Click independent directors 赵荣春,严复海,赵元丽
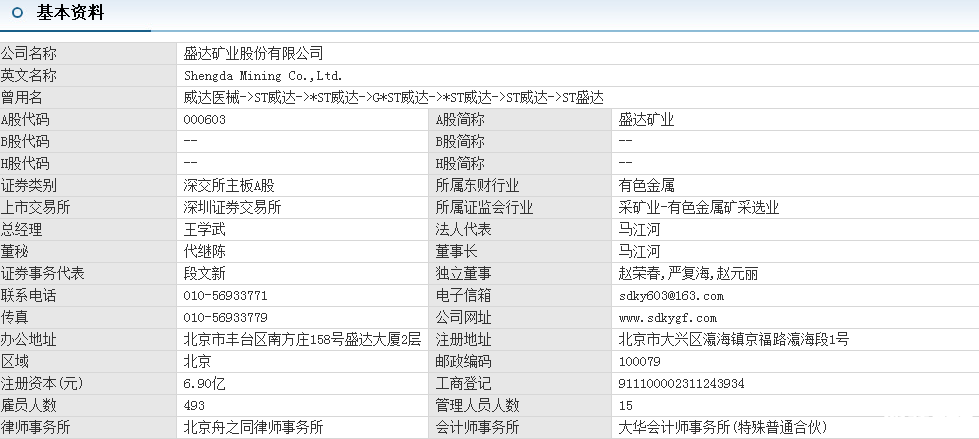979x439 pixels. click(689, 274)
